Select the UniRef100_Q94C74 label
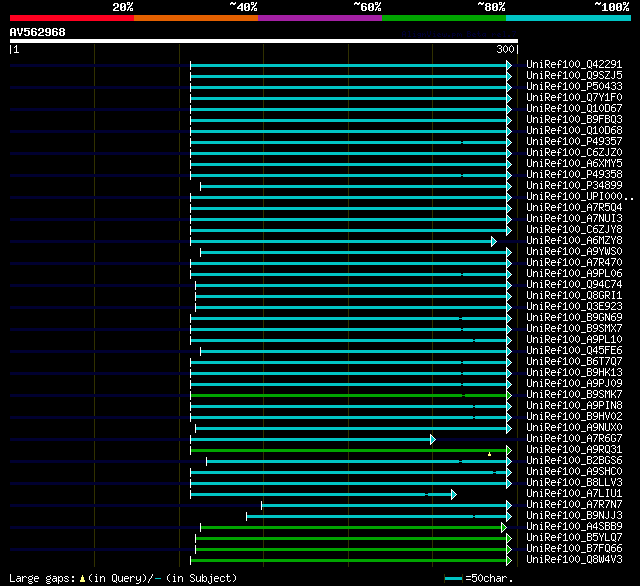The width and height of the screenshot is (640, 586). (574, 285)
